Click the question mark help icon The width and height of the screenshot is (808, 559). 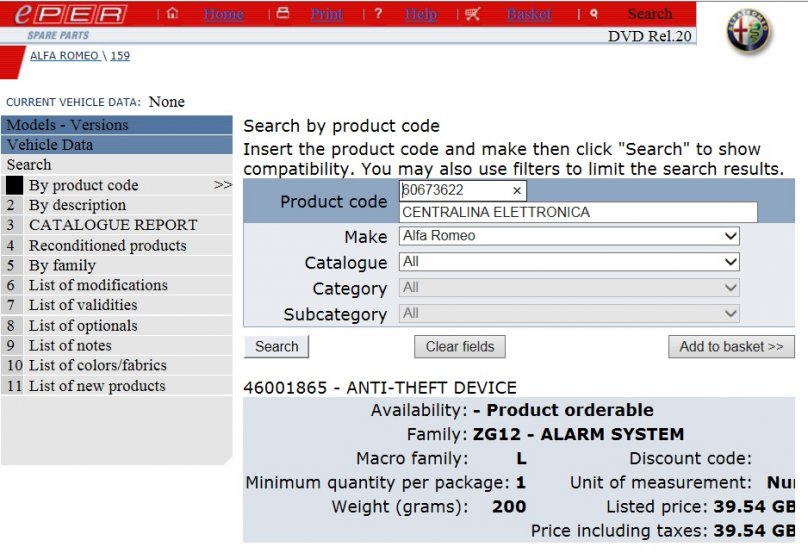tap(378, 14)
